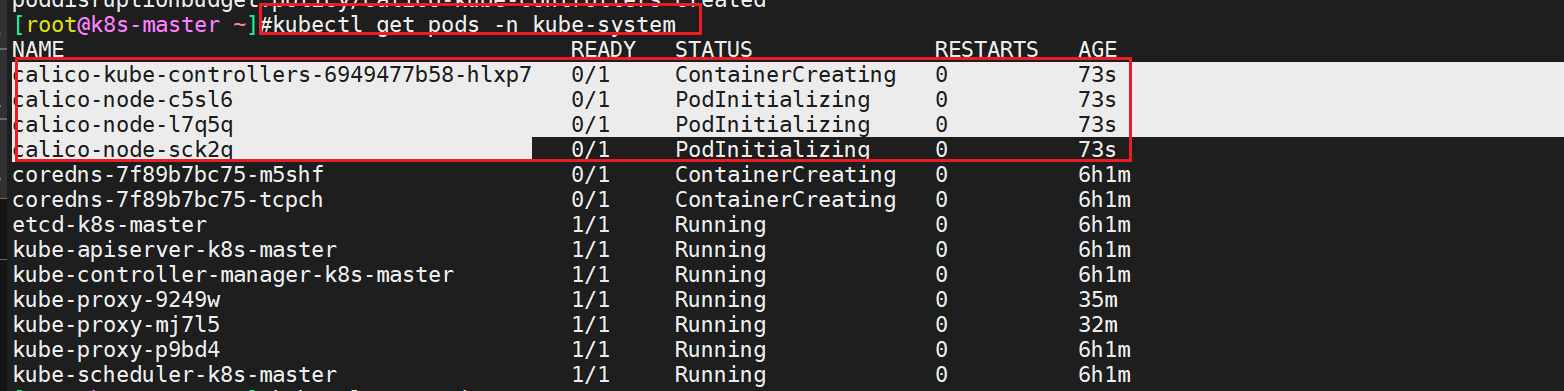Click the kube-apiserver-k8s-master pod name

[x=175, y=250]
